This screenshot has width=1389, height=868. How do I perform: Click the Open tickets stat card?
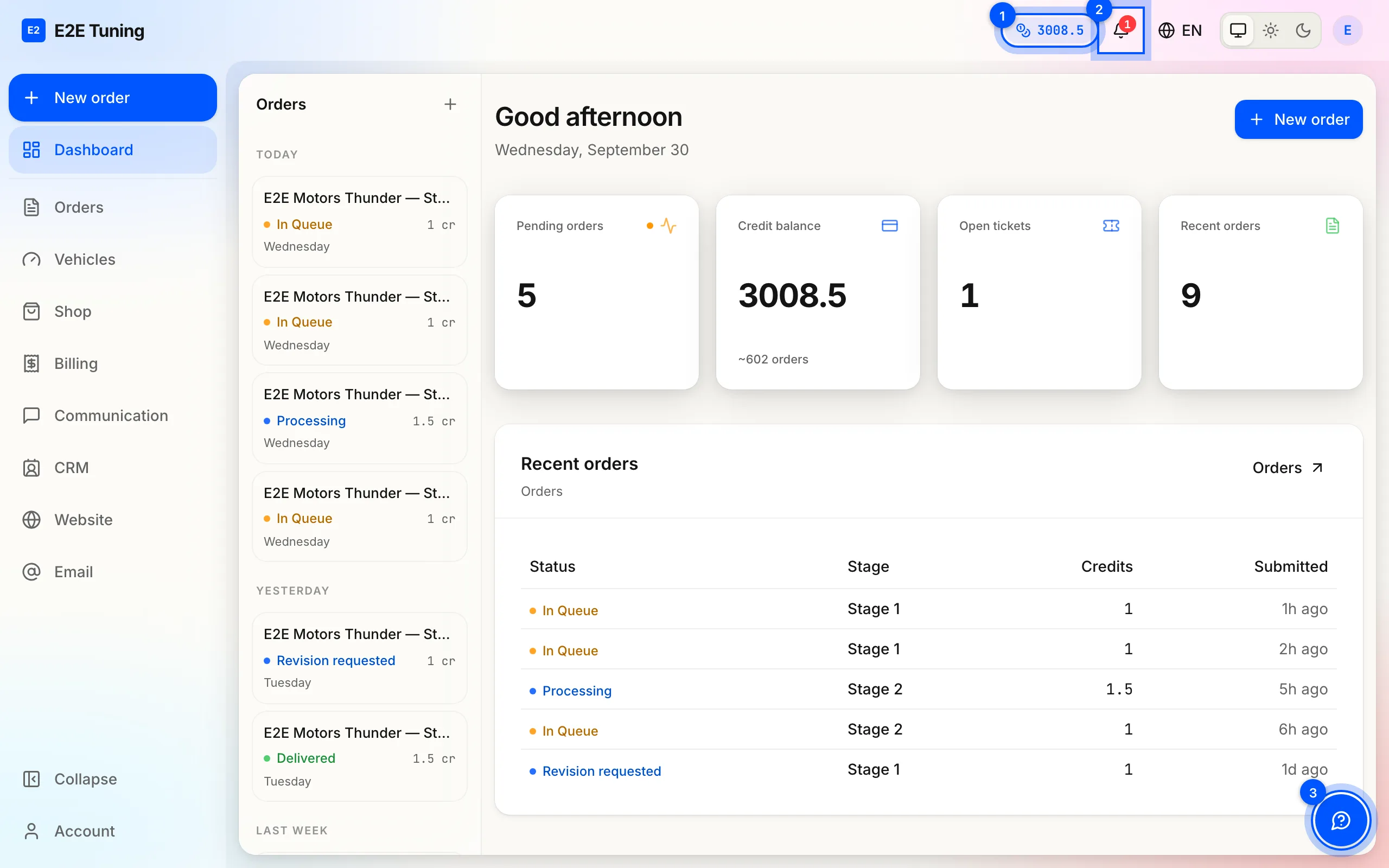[1039, 292]
